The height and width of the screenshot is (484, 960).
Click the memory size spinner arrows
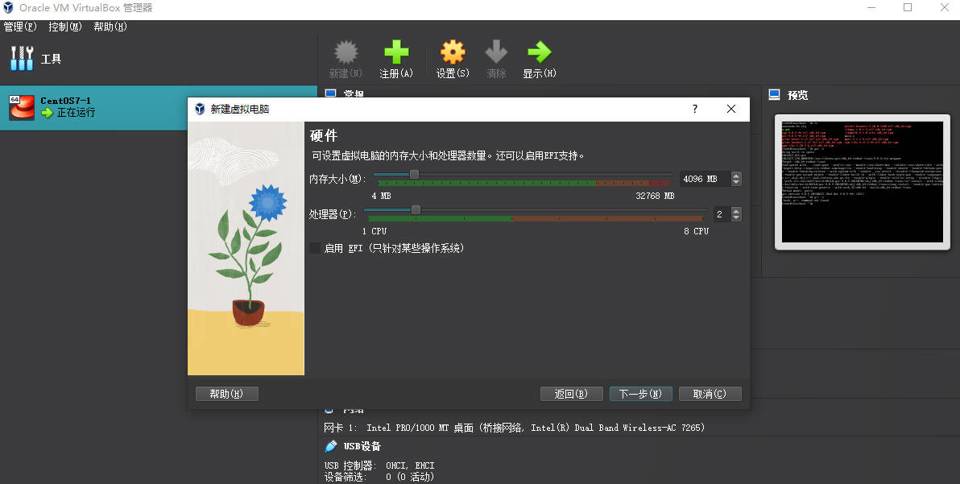click(737, 179)
